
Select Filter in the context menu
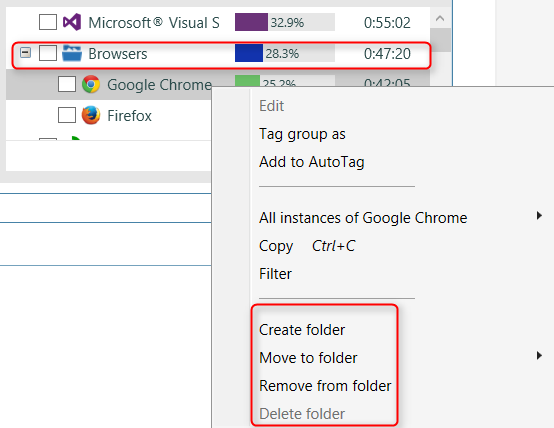tap(275, 274)
